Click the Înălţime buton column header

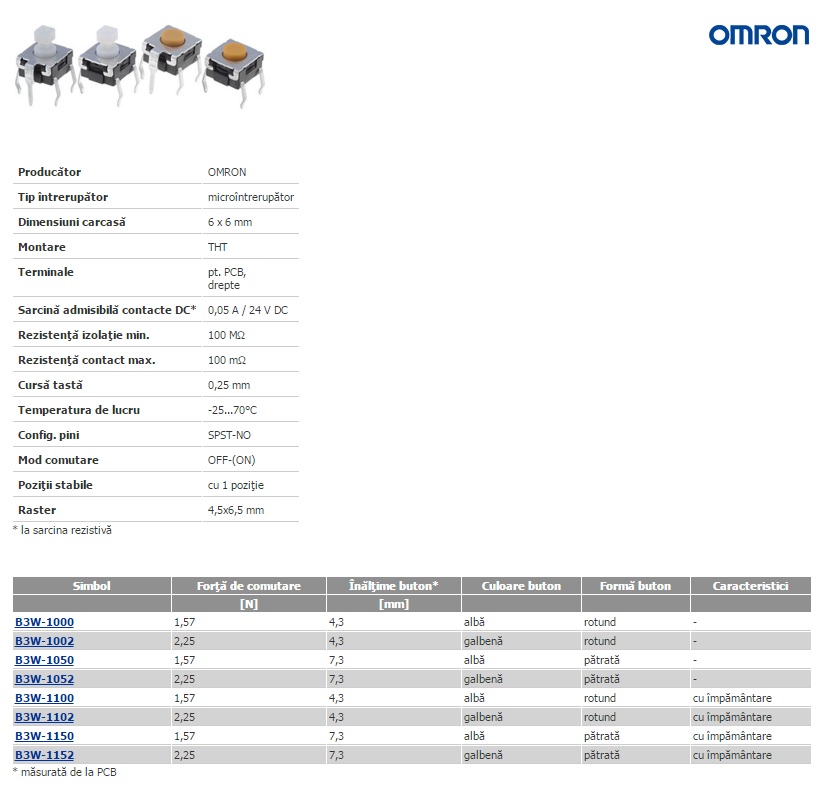(x=394, y=586)
